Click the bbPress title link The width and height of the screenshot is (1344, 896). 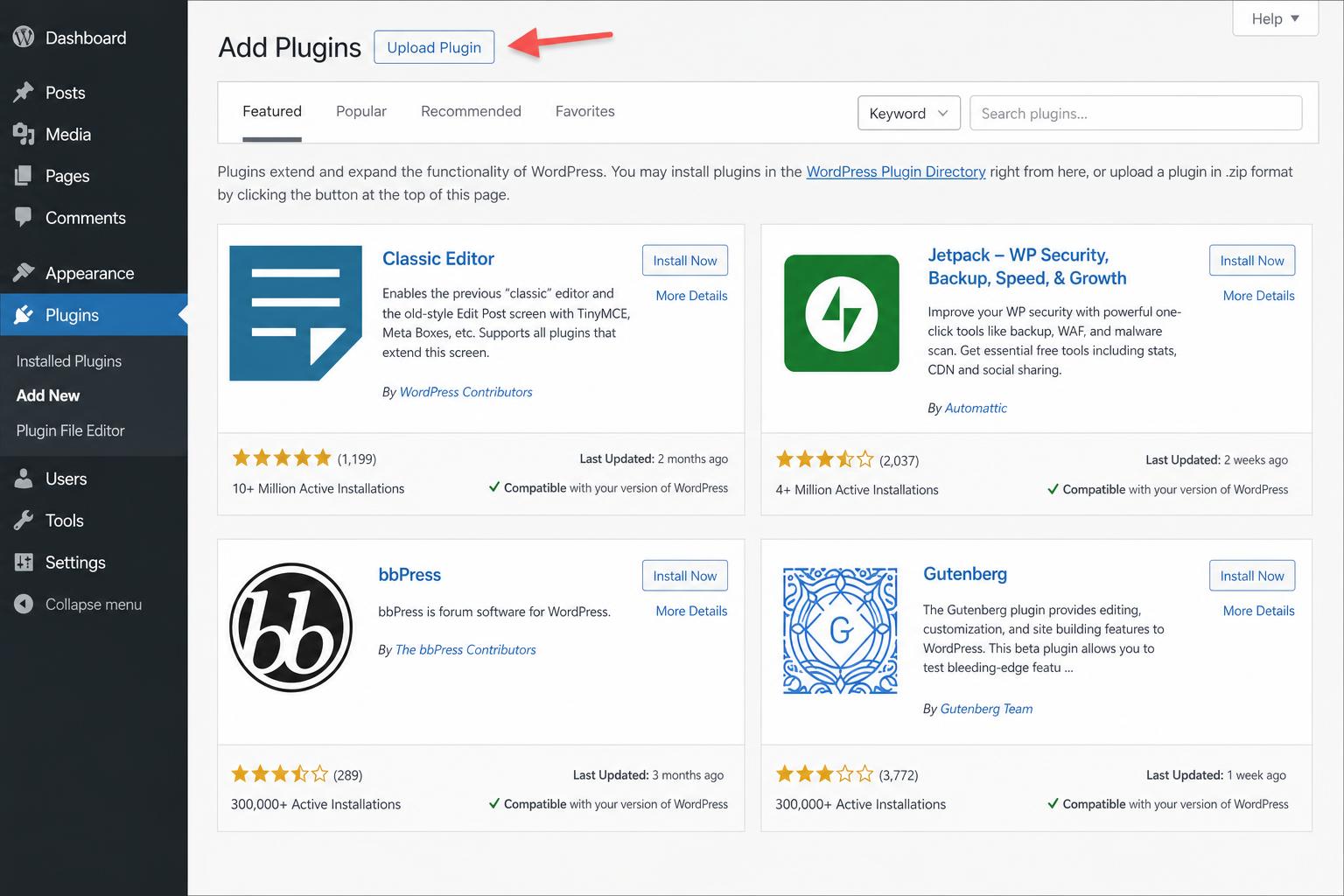coord(409,575)
